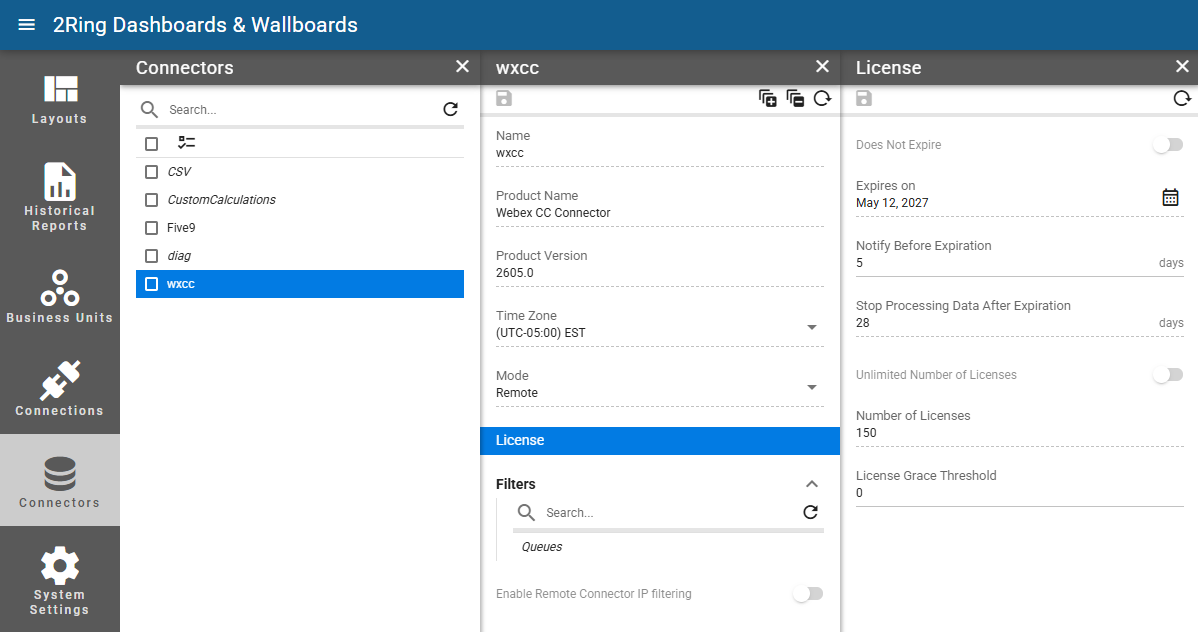Select the CustomCalculations connector row

click(x=300, y=199)
